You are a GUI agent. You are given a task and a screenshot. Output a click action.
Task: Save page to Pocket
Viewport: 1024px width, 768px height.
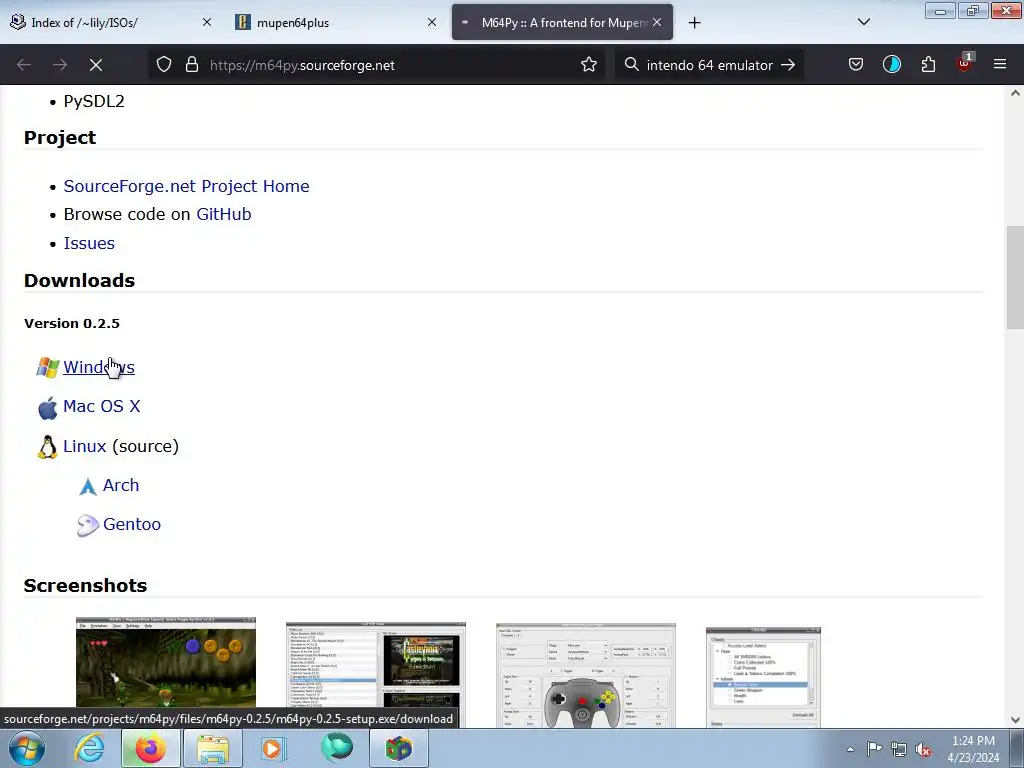coord(856,64)
